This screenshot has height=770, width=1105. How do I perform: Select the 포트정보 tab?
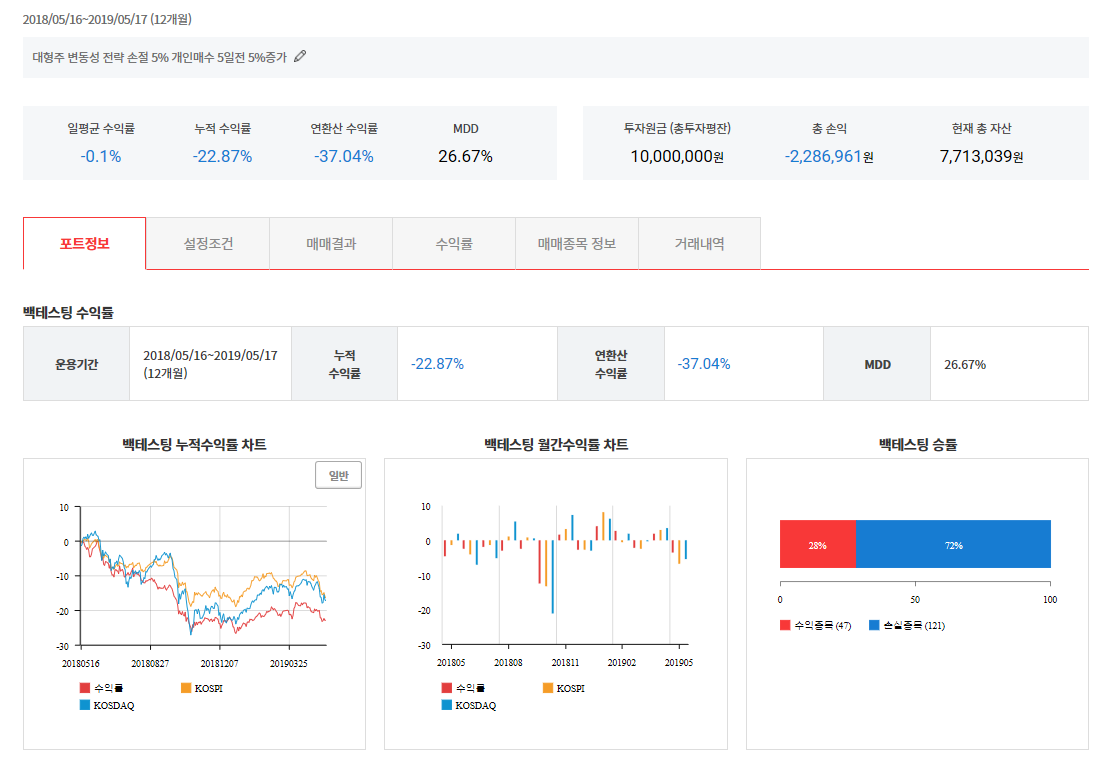(x=85, y=244)
